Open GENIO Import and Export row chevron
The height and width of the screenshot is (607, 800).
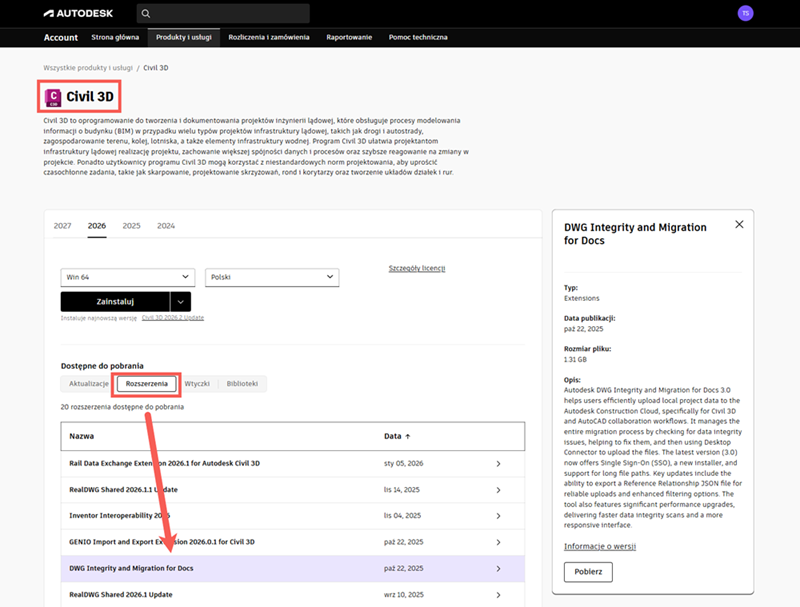pos(498,542)
